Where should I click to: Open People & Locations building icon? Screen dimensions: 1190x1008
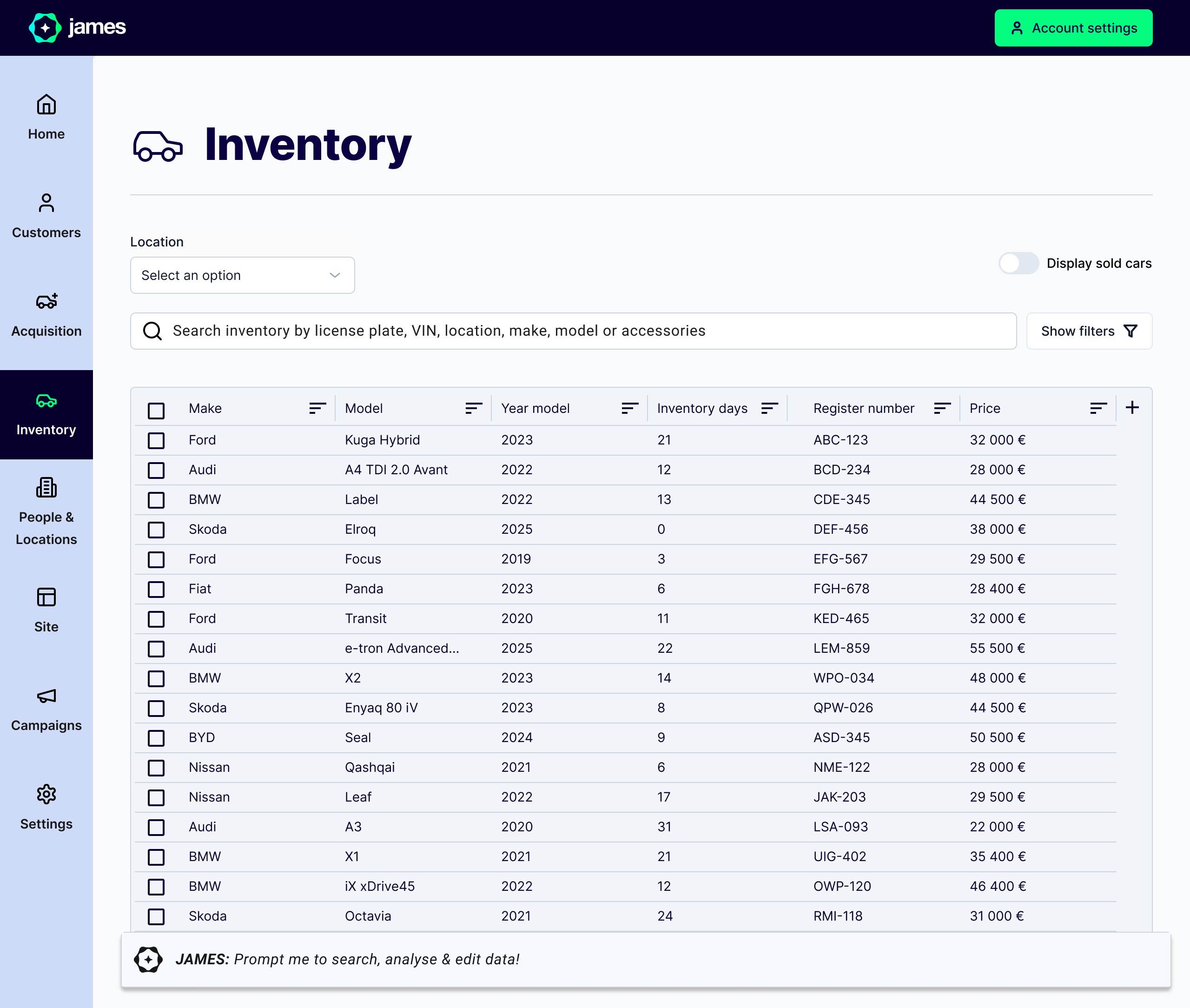click(46, 487)
